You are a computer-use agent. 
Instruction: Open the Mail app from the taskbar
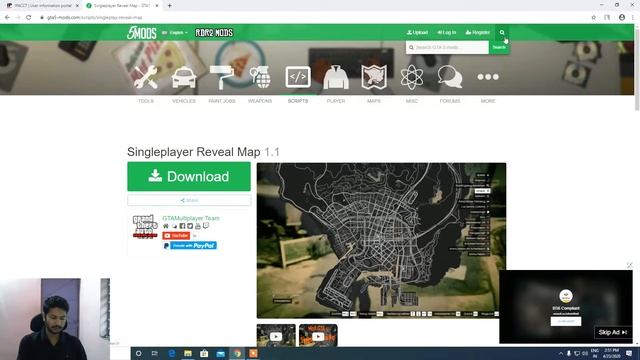(x=220, y=353)
